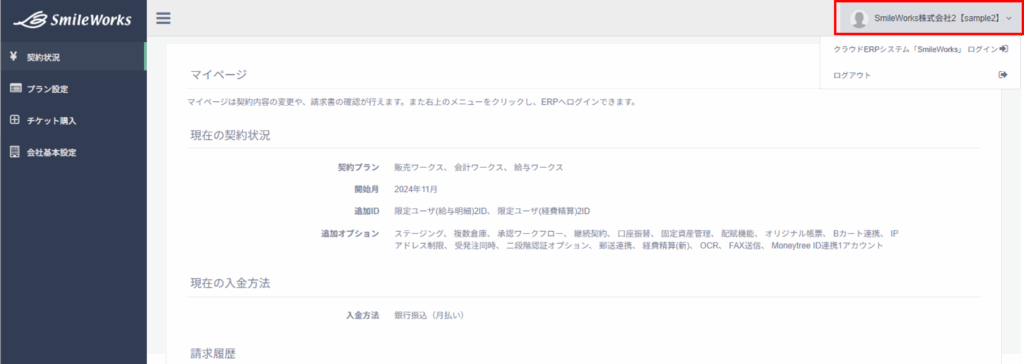The height and width of the screenshot is (364, 1024).
Task: Click the user avatar icon in header
Action: tap(859, 19)
